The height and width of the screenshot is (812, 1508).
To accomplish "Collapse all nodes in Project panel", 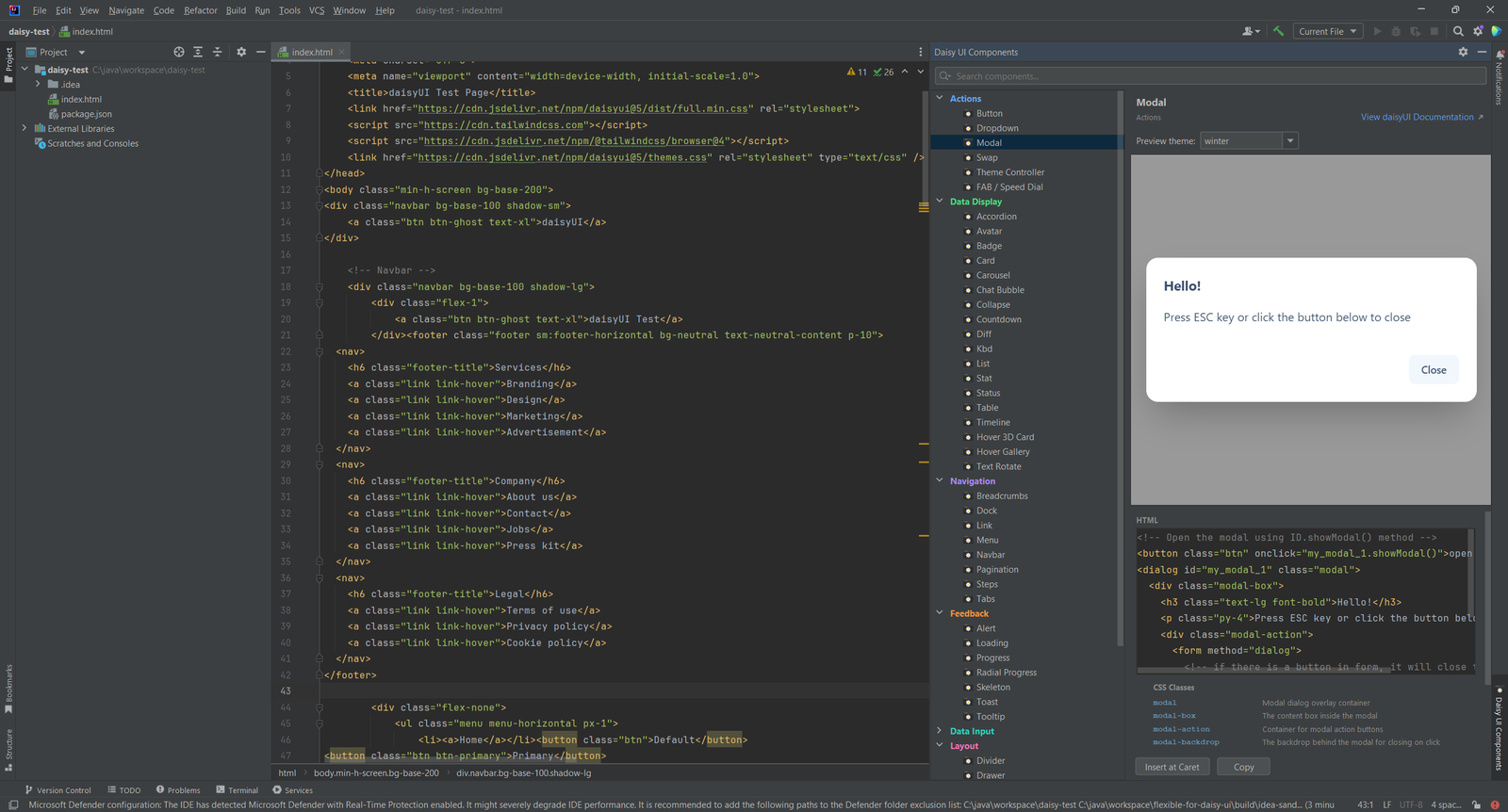I will [x=217, y=52].
